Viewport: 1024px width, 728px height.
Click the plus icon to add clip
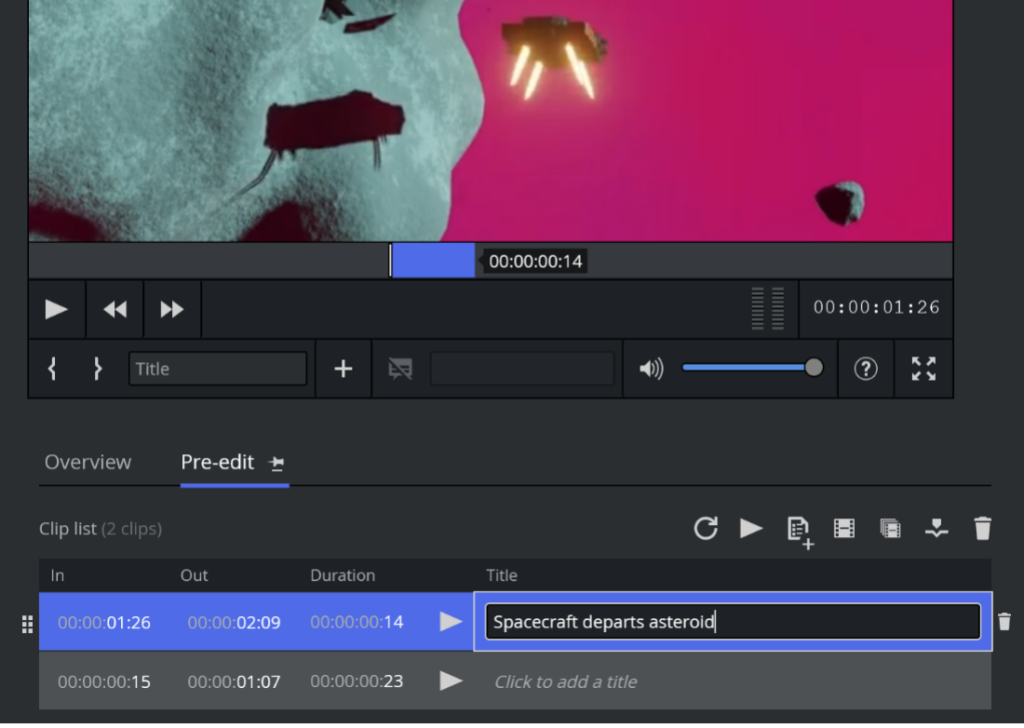343,369
